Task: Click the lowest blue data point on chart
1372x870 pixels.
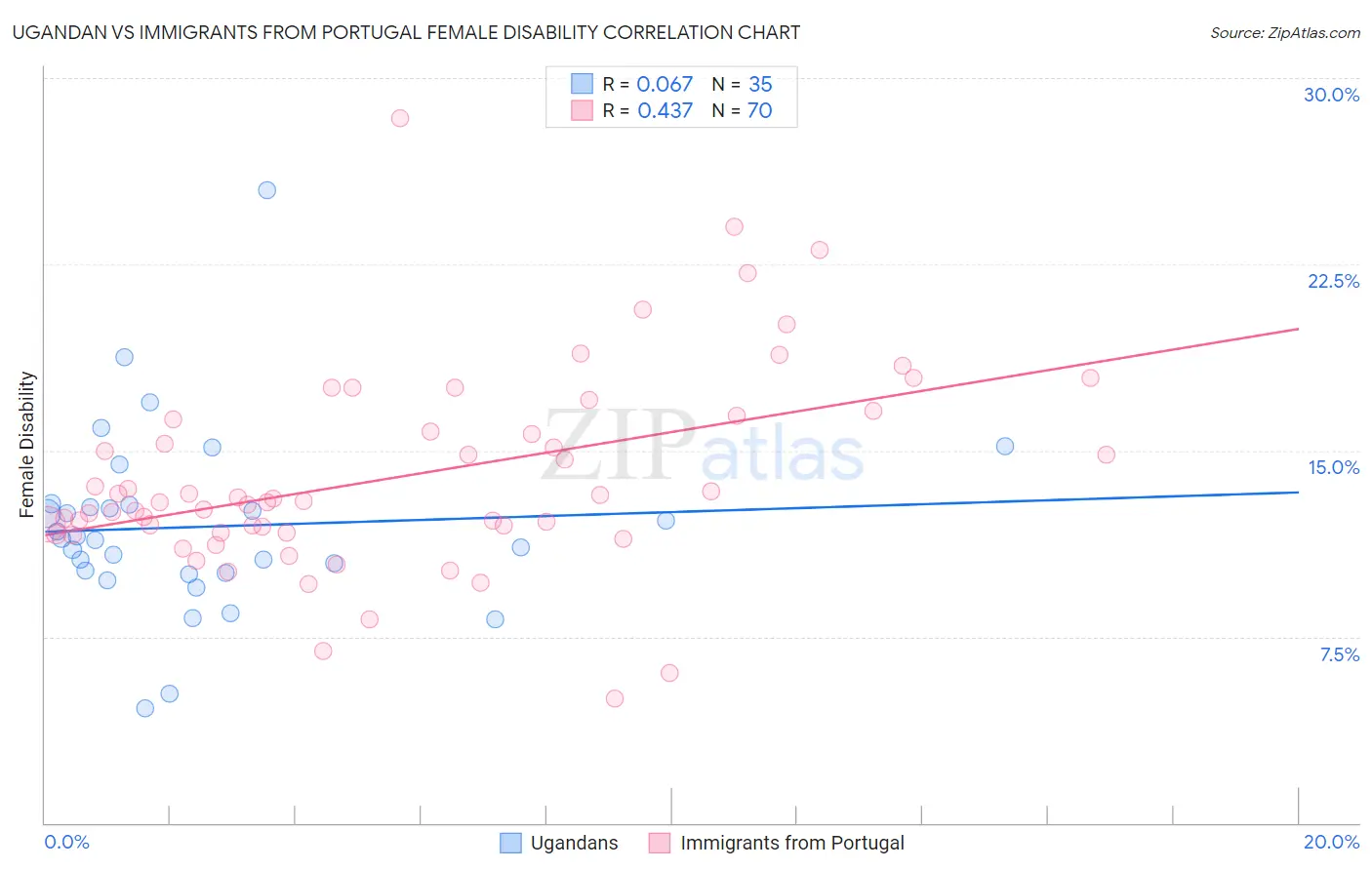Action: 145,708
